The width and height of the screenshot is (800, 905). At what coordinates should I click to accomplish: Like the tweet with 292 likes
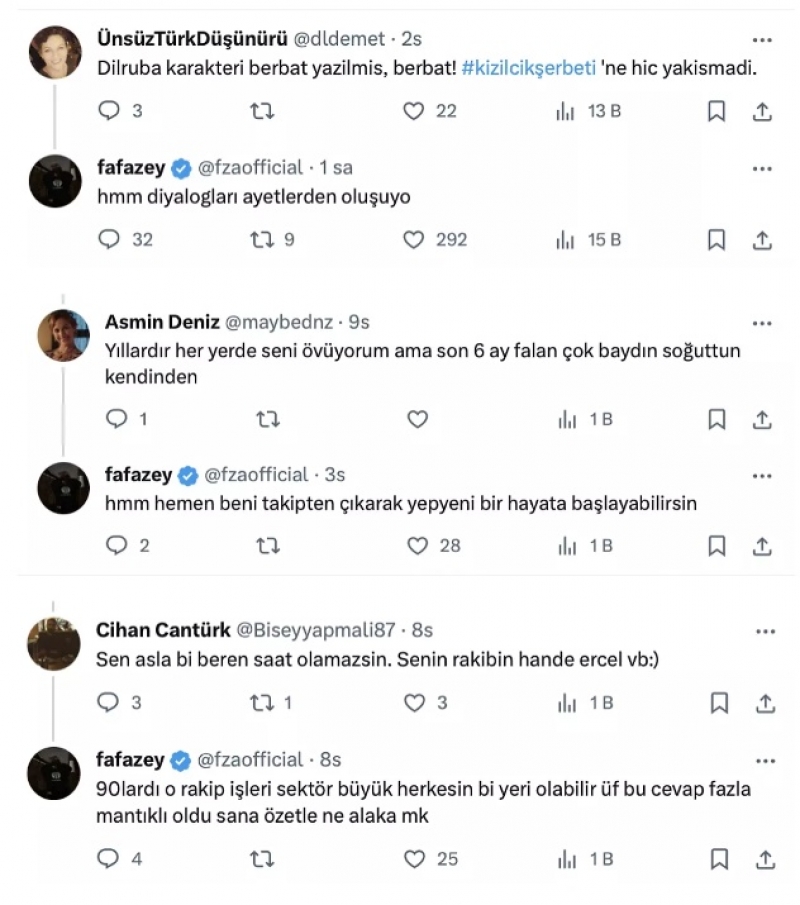[x=414, y=240]
